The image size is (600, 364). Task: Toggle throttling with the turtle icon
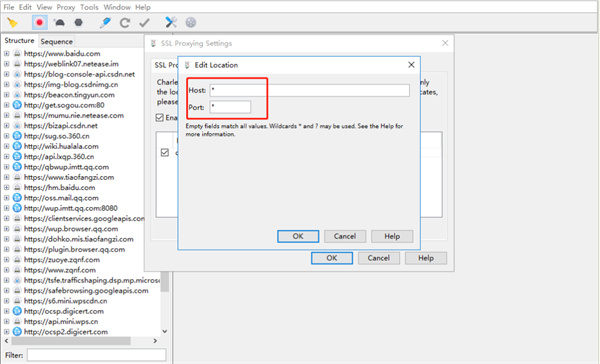pos(59,23)
